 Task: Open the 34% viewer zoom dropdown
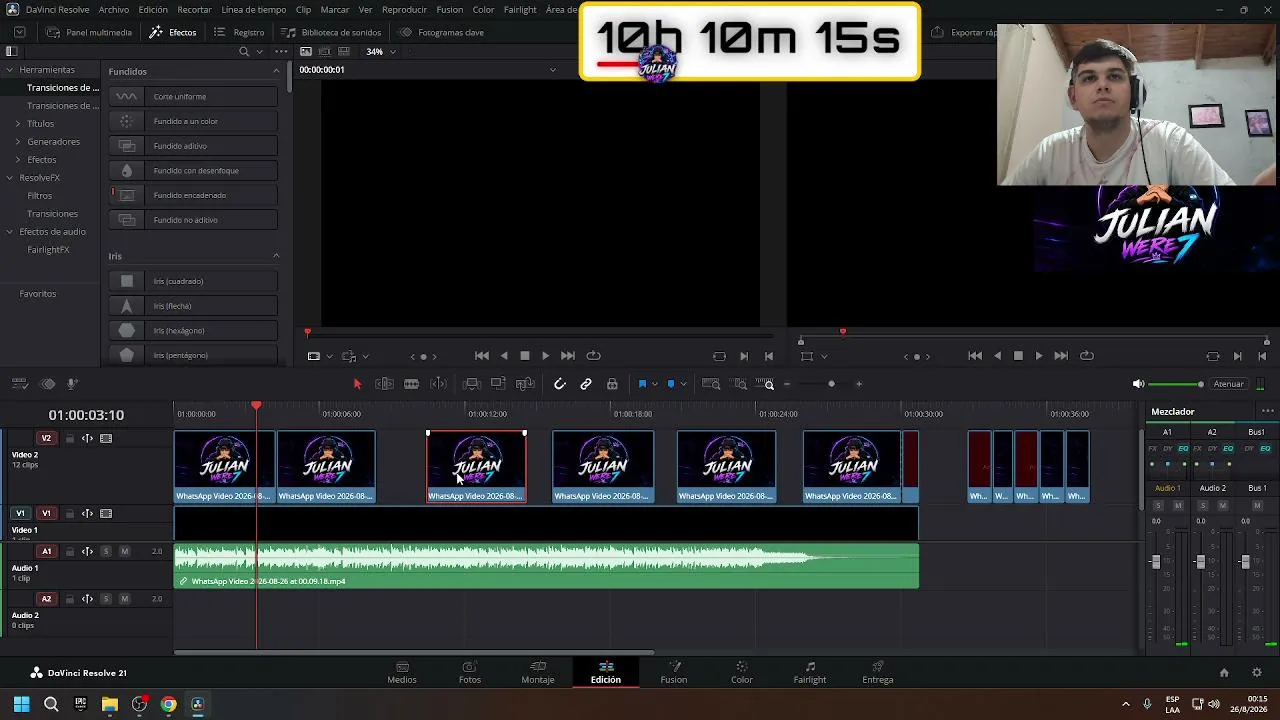coord(381,52)
